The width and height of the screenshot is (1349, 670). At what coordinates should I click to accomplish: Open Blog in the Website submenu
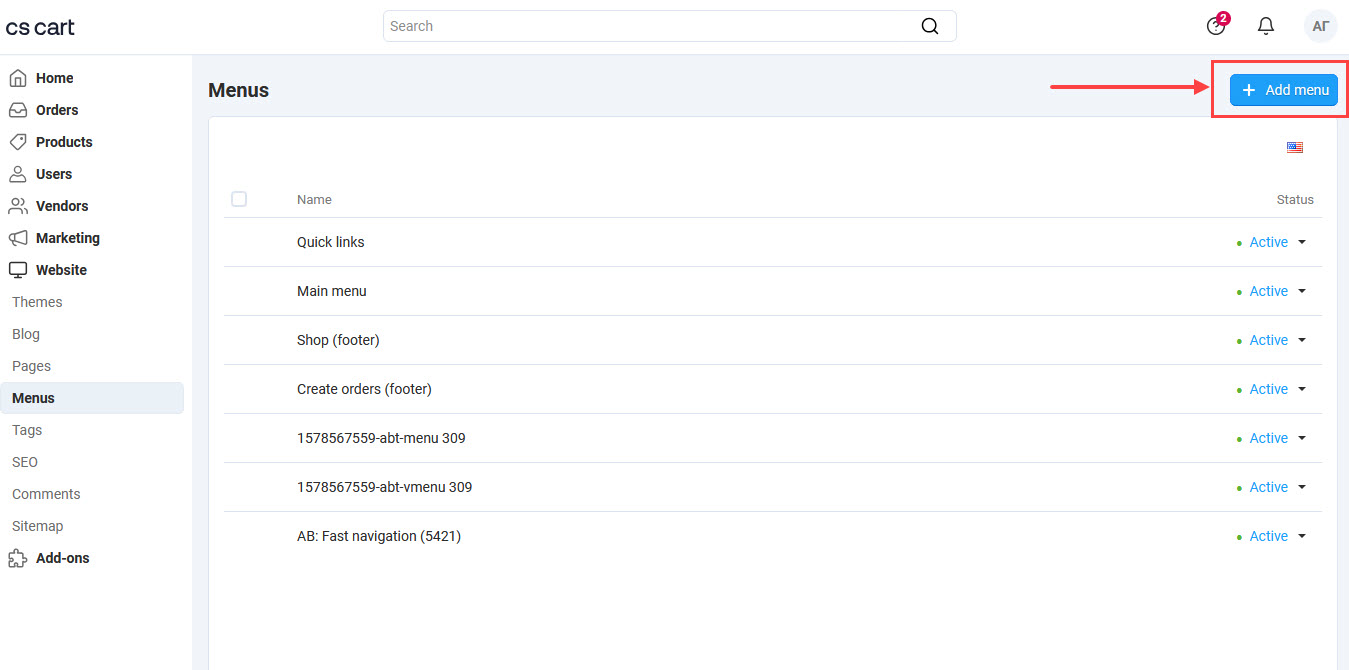click(26, 334)
